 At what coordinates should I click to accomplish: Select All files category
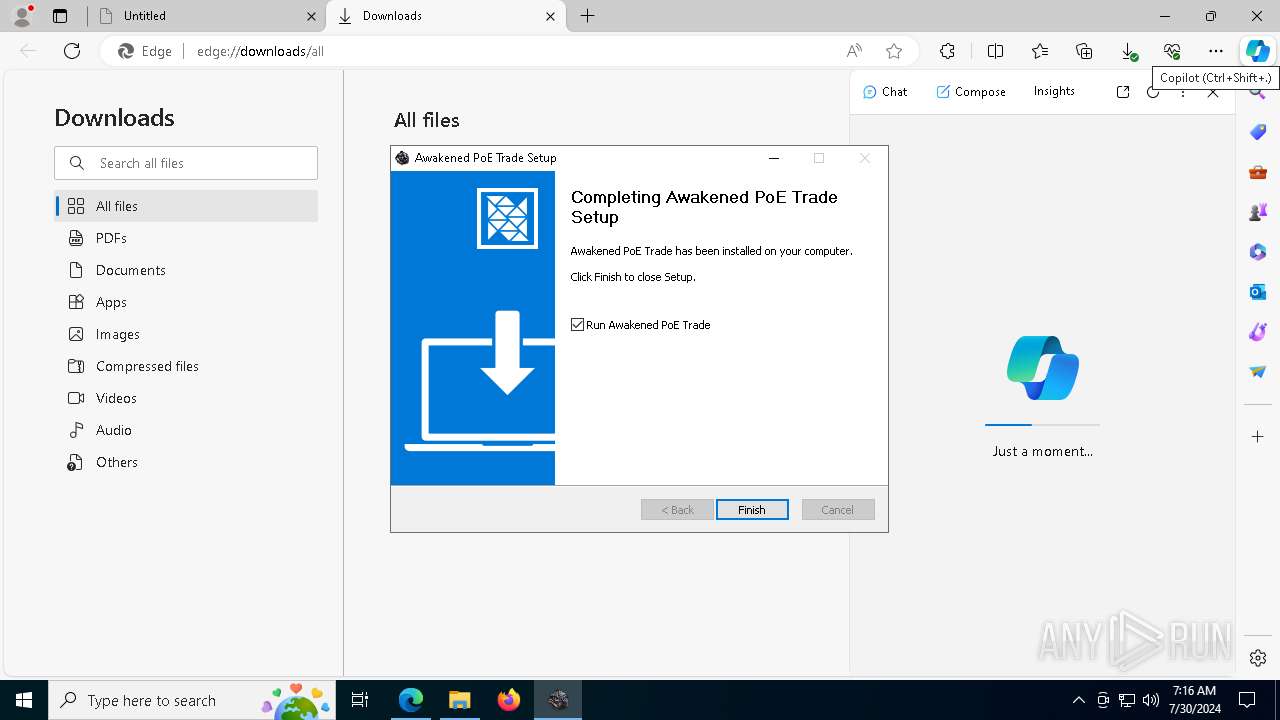(186, 206)
